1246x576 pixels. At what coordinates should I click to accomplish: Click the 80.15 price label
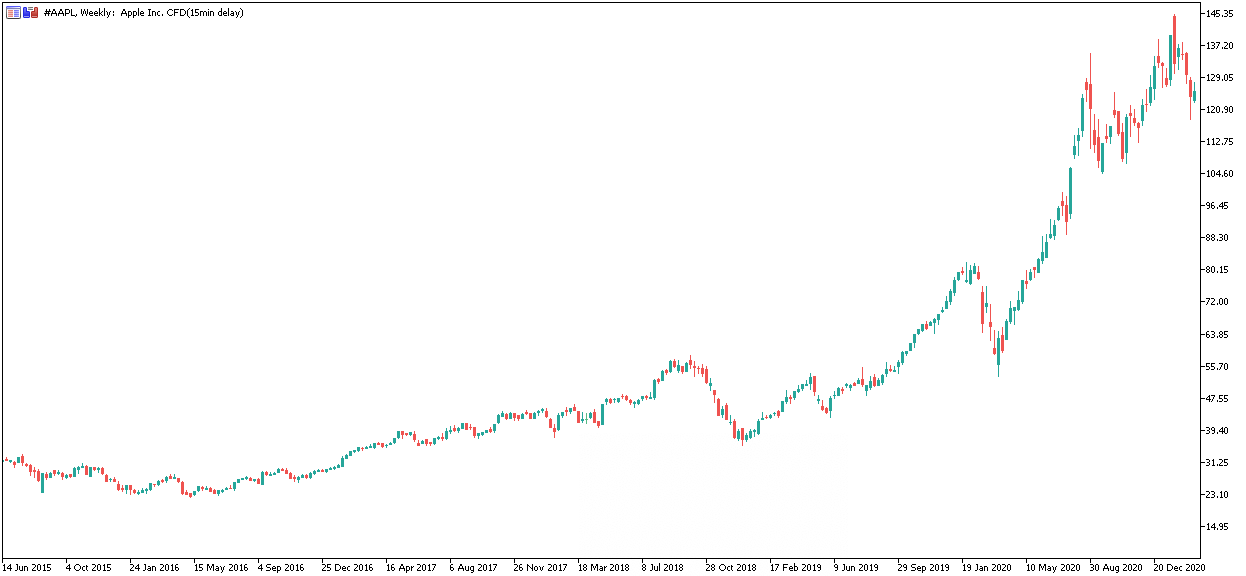[x=1218, y=269]
